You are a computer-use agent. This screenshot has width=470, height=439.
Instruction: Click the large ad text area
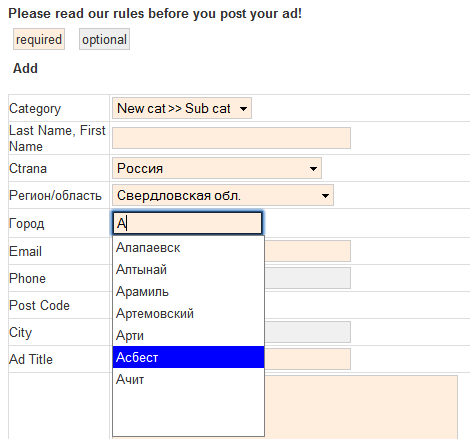[x=361, y=407]
